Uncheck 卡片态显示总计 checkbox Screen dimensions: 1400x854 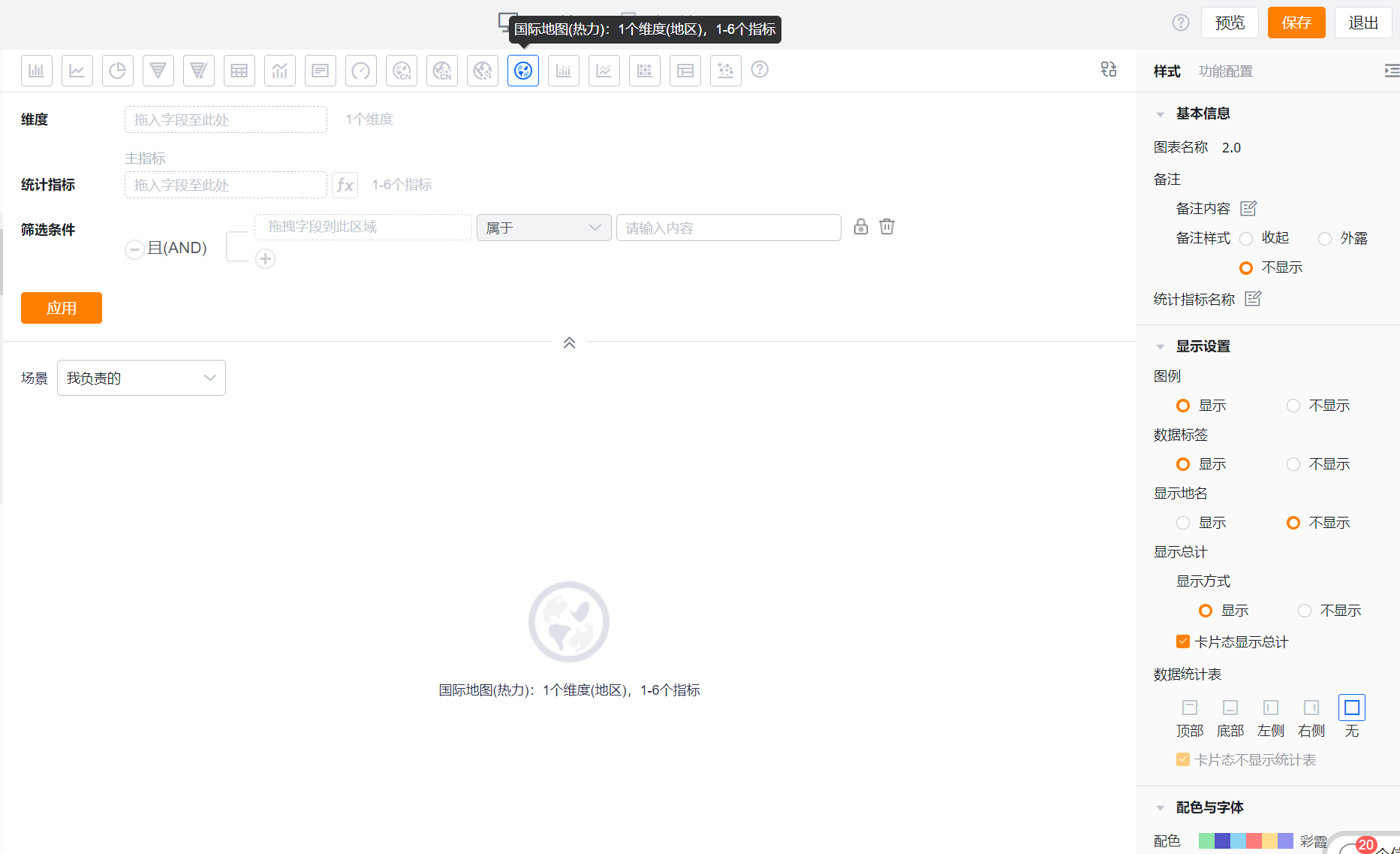[x=1183, y=641]
